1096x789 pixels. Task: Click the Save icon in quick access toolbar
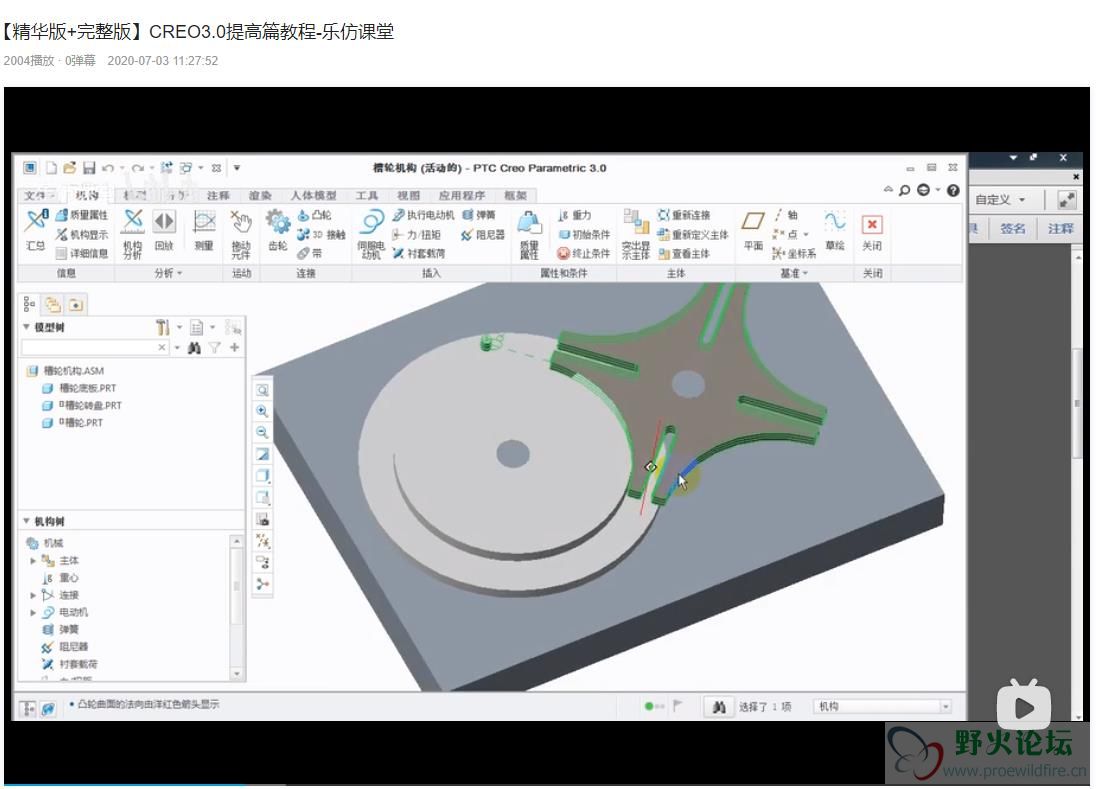89,168
